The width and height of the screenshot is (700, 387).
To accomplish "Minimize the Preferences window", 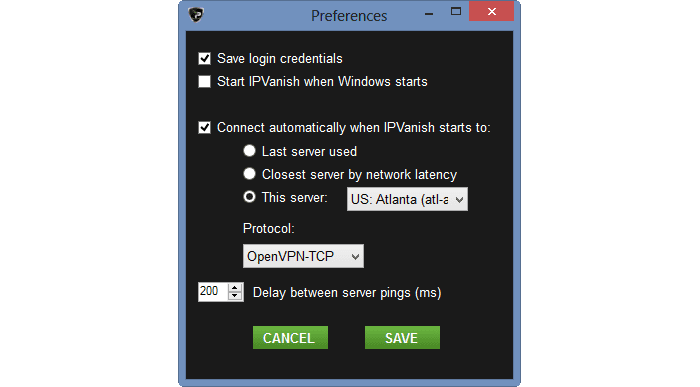I will (429, 13).
